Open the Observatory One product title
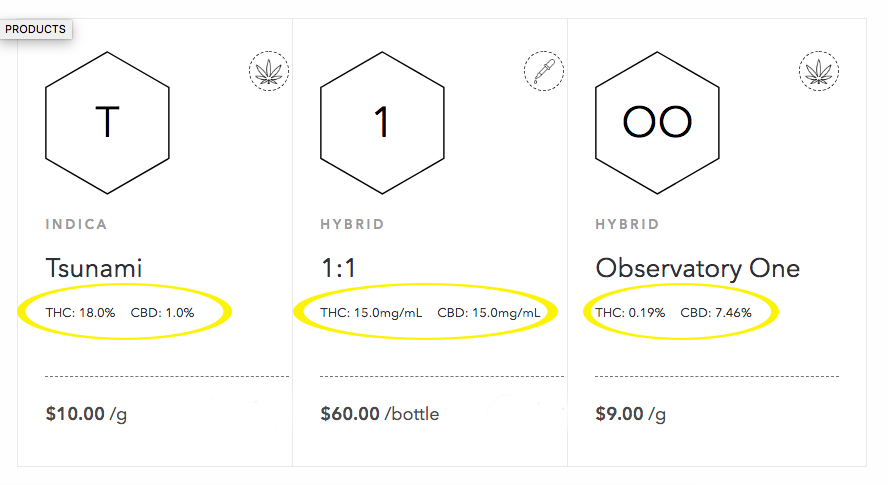Viewport: 888px width, 485px height. pos(698,269)
